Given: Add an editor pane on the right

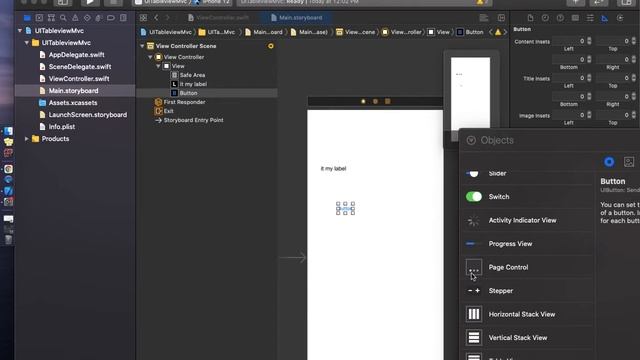Looking at the screenshot, I should point(501,18).
